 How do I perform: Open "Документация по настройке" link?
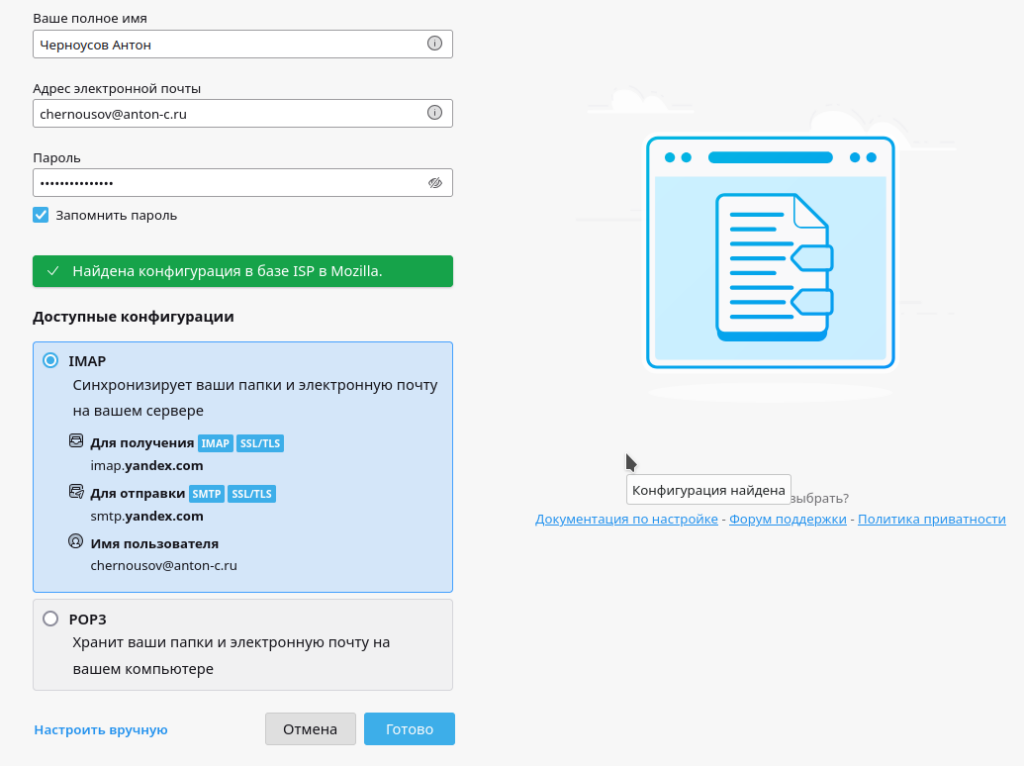[x=626, y=519]
